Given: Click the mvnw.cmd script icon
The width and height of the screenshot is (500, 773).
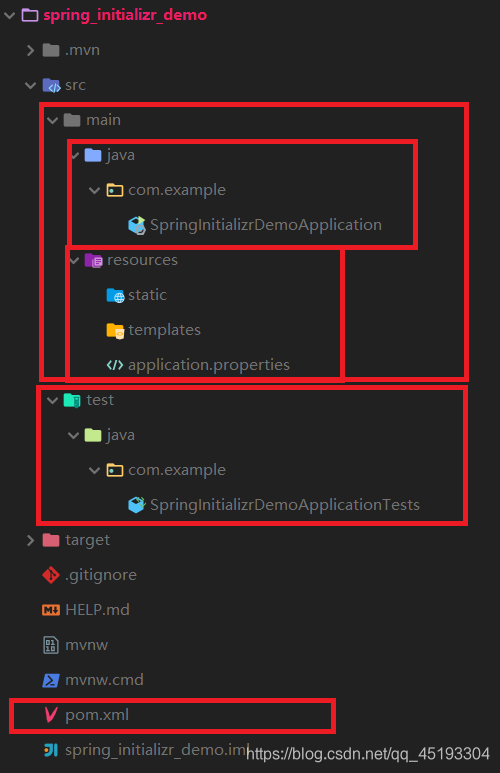Looking at the screenshot, I should pos(51,680).
